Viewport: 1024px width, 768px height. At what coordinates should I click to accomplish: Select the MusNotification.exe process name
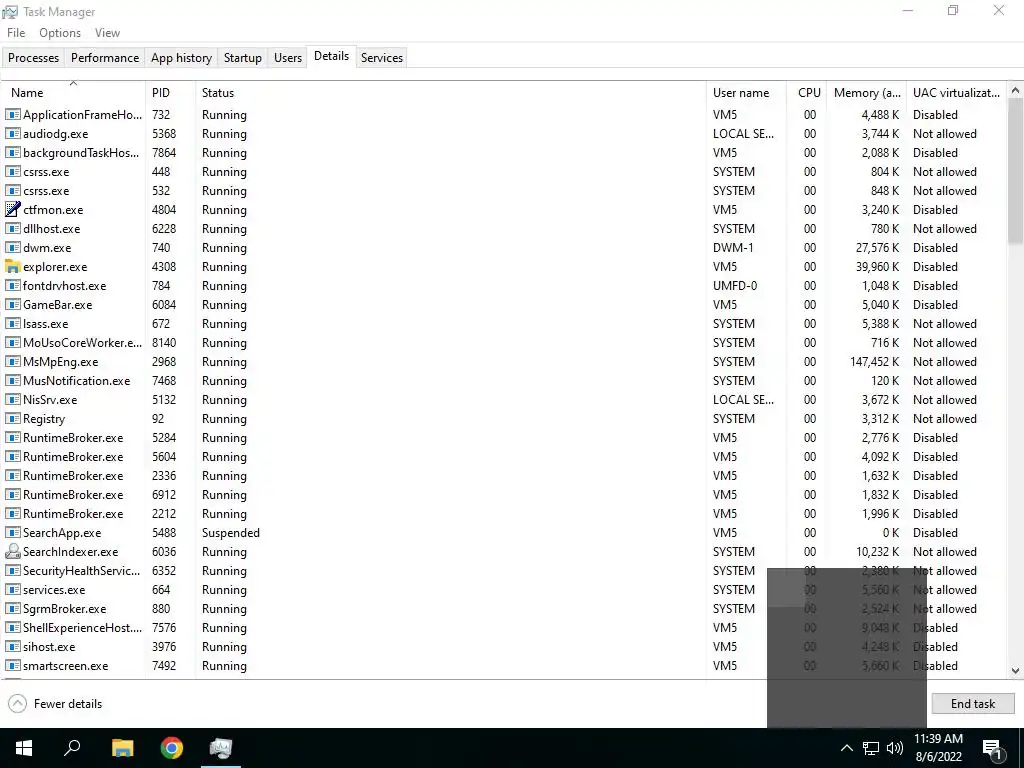click(x=76, y=381)
